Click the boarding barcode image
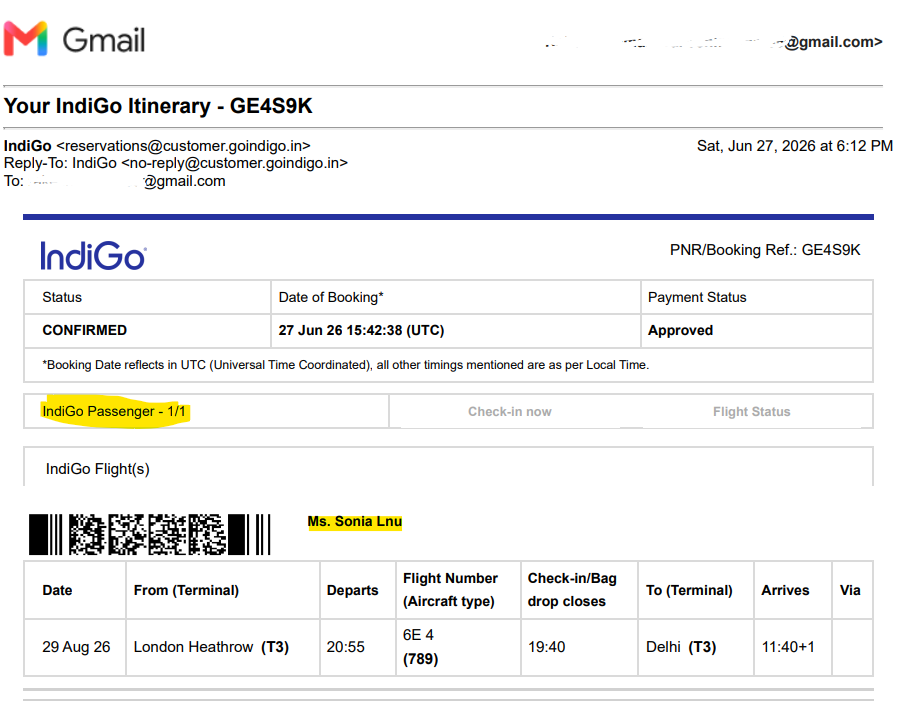 (149, 534)
